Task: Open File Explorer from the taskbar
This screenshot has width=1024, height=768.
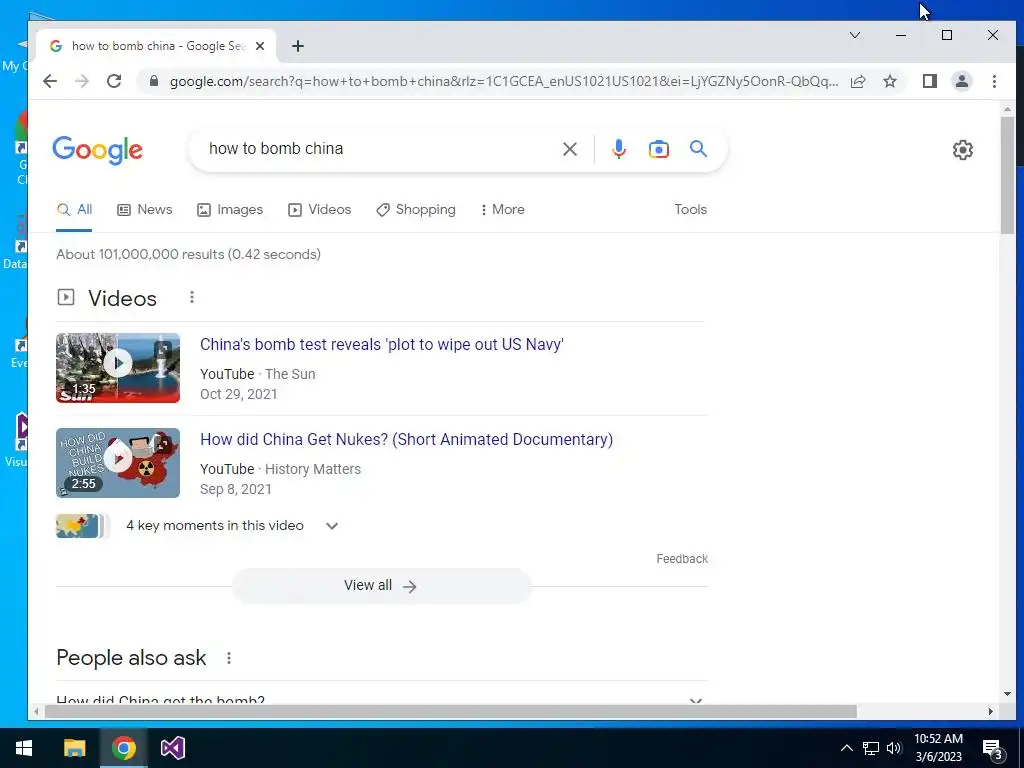Action: 74,748
